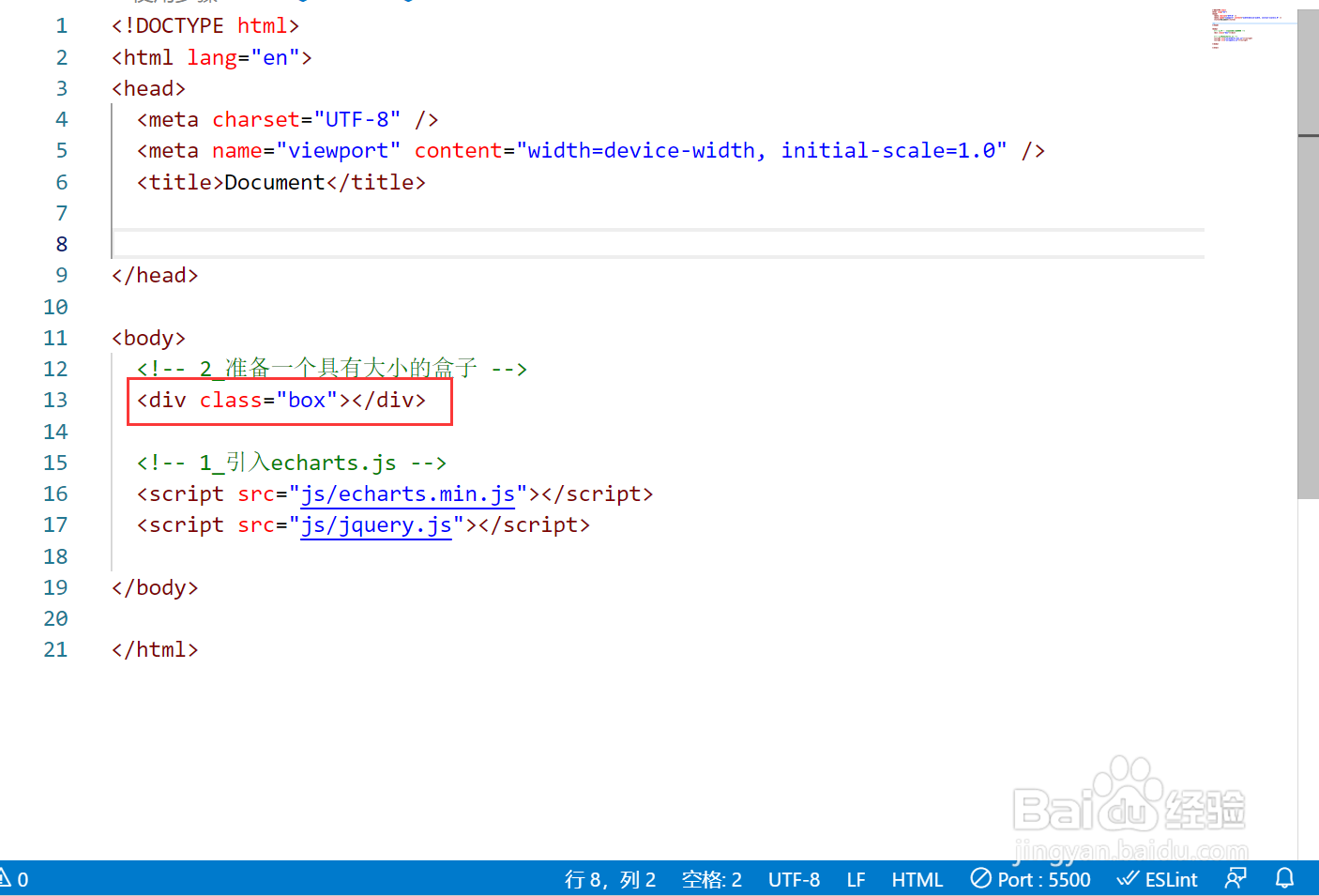
Task: Open the indentation setting 空格: 2
Action: [712, 879]
